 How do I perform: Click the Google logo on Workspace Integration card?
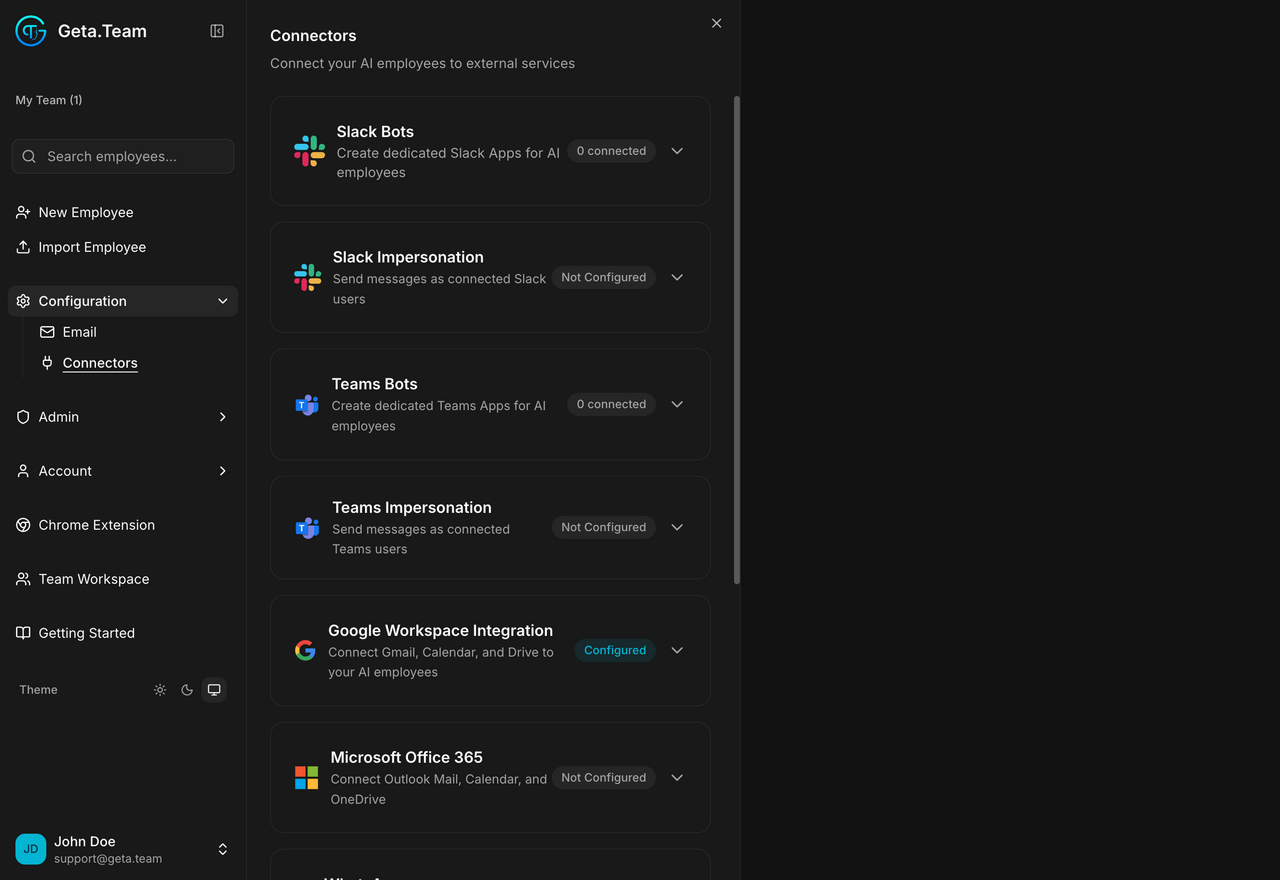pos(305,650)
